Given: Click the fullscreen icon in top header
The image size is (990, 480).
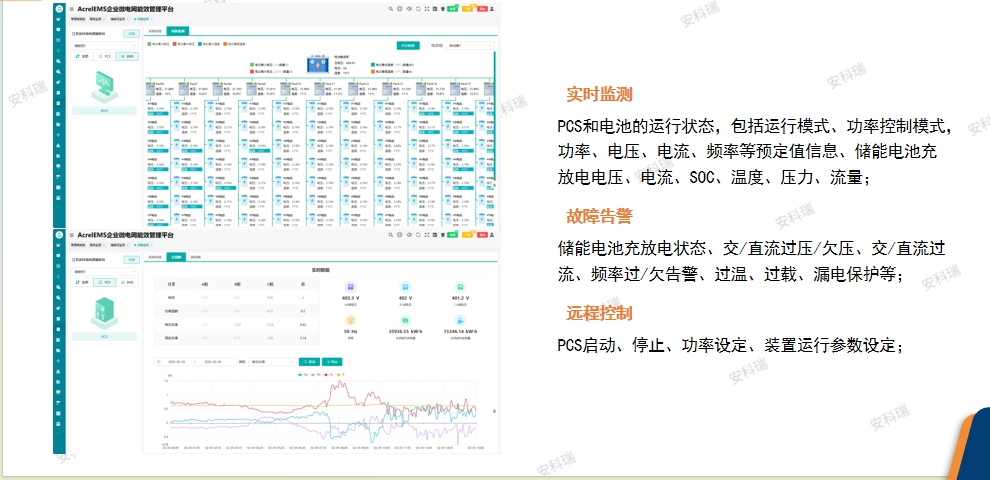Looking at the screenshot, I should pos(428,8).
